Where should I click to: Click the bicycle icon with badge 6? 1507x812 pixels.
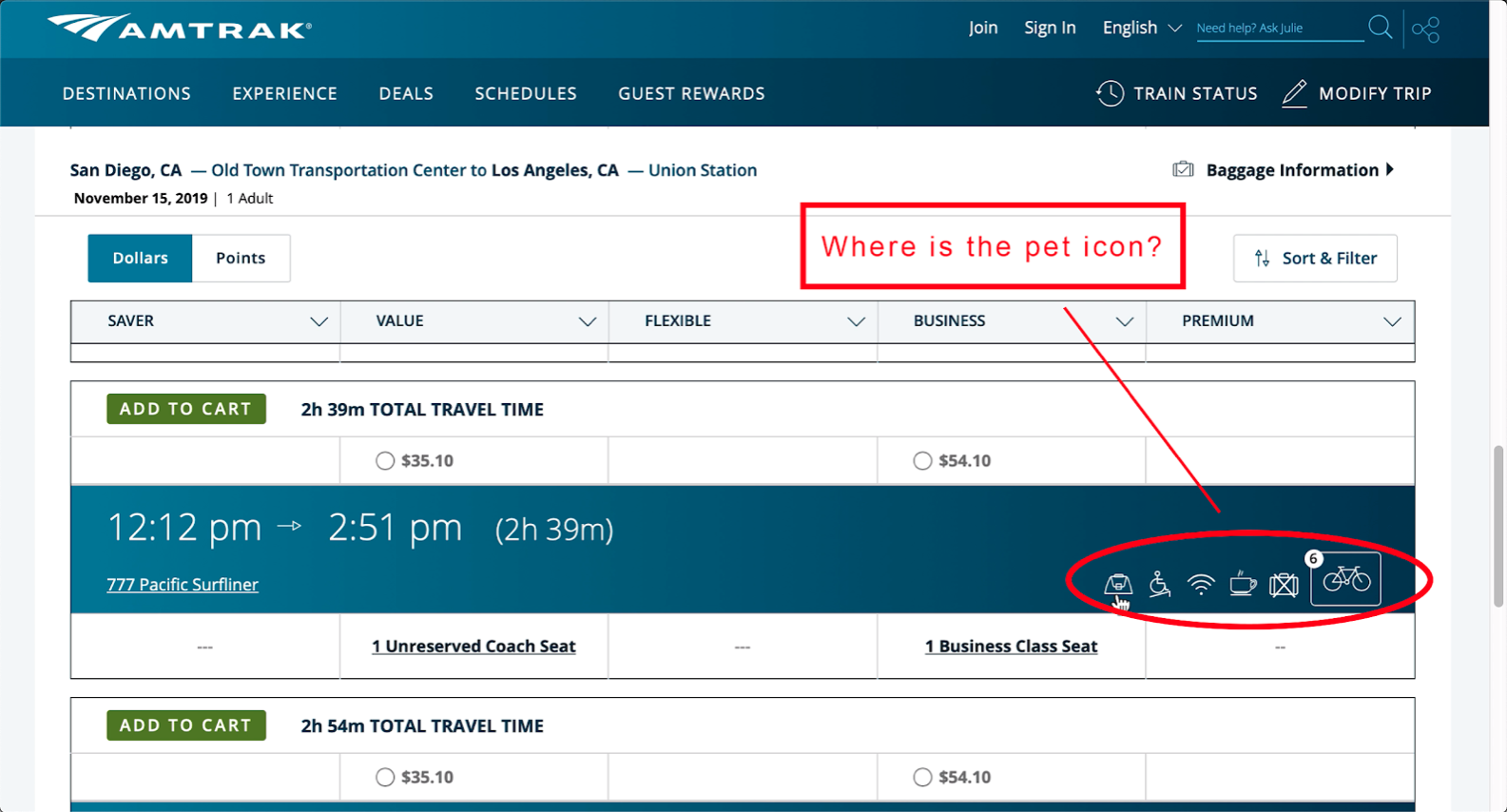pos(1345,578)
